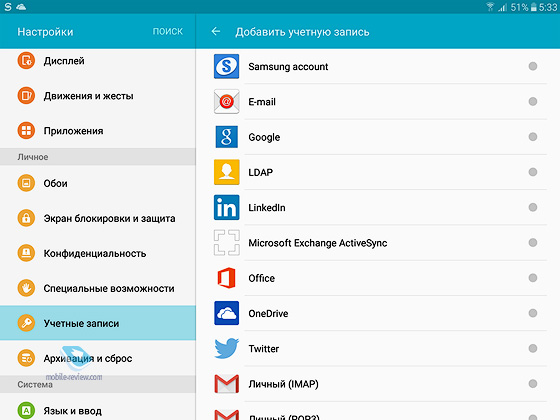Choose the LinkedIn account label
Image resolution: width=560 pixels, height=420 pixels.
click(x=267, y=208)
